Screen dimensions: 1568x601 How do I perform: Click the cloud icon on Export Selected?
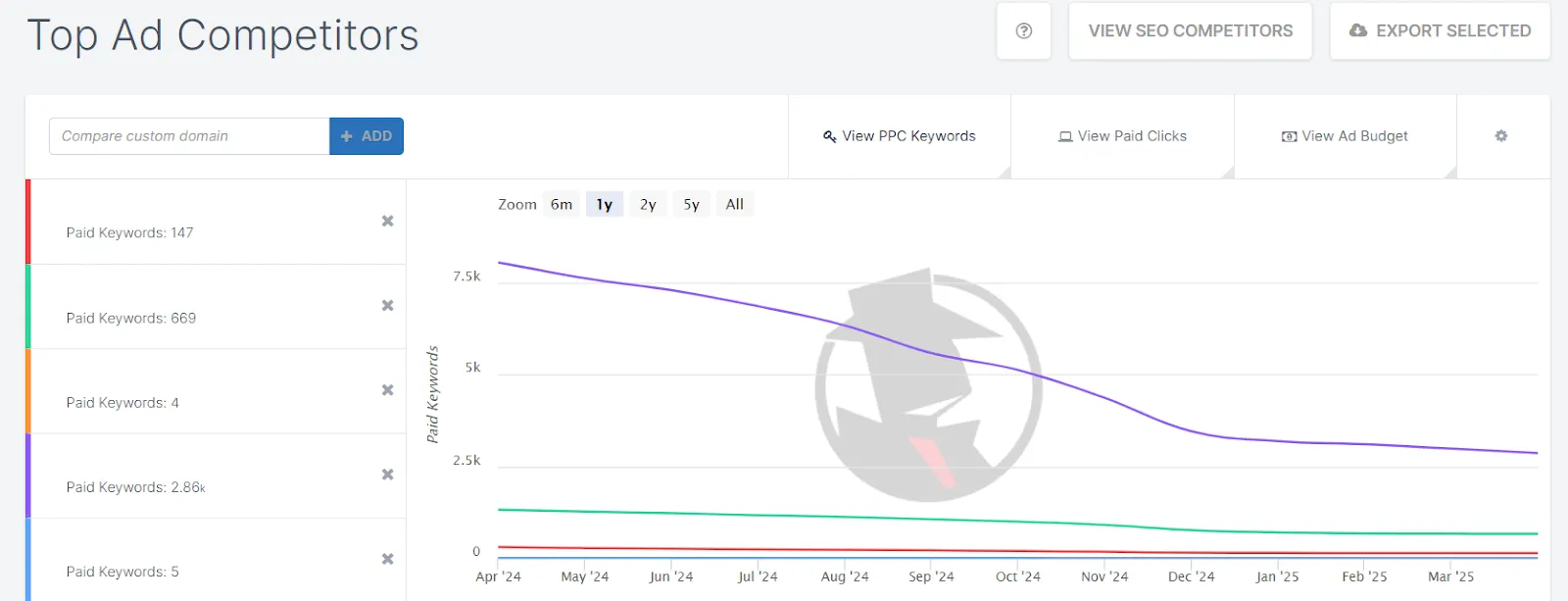(1358, 30)
